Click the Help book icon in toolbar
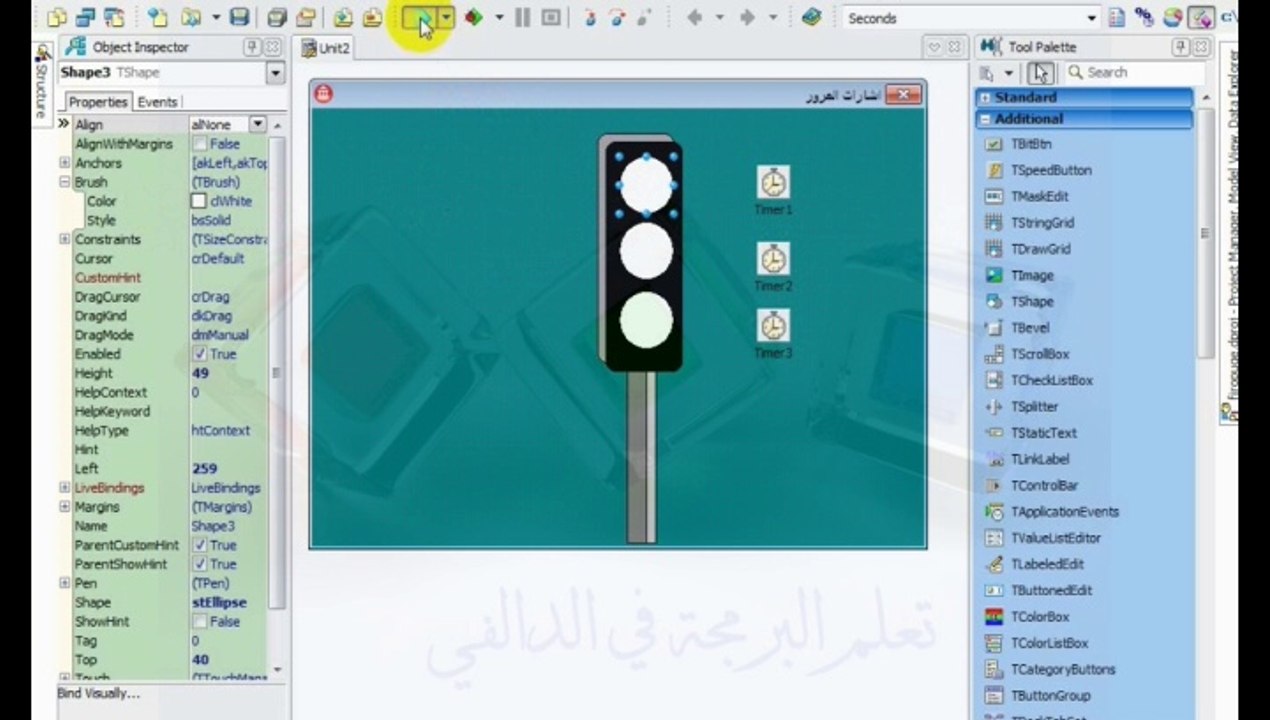This screenshot has height=720, width=1270. click(x=811, y=17)
